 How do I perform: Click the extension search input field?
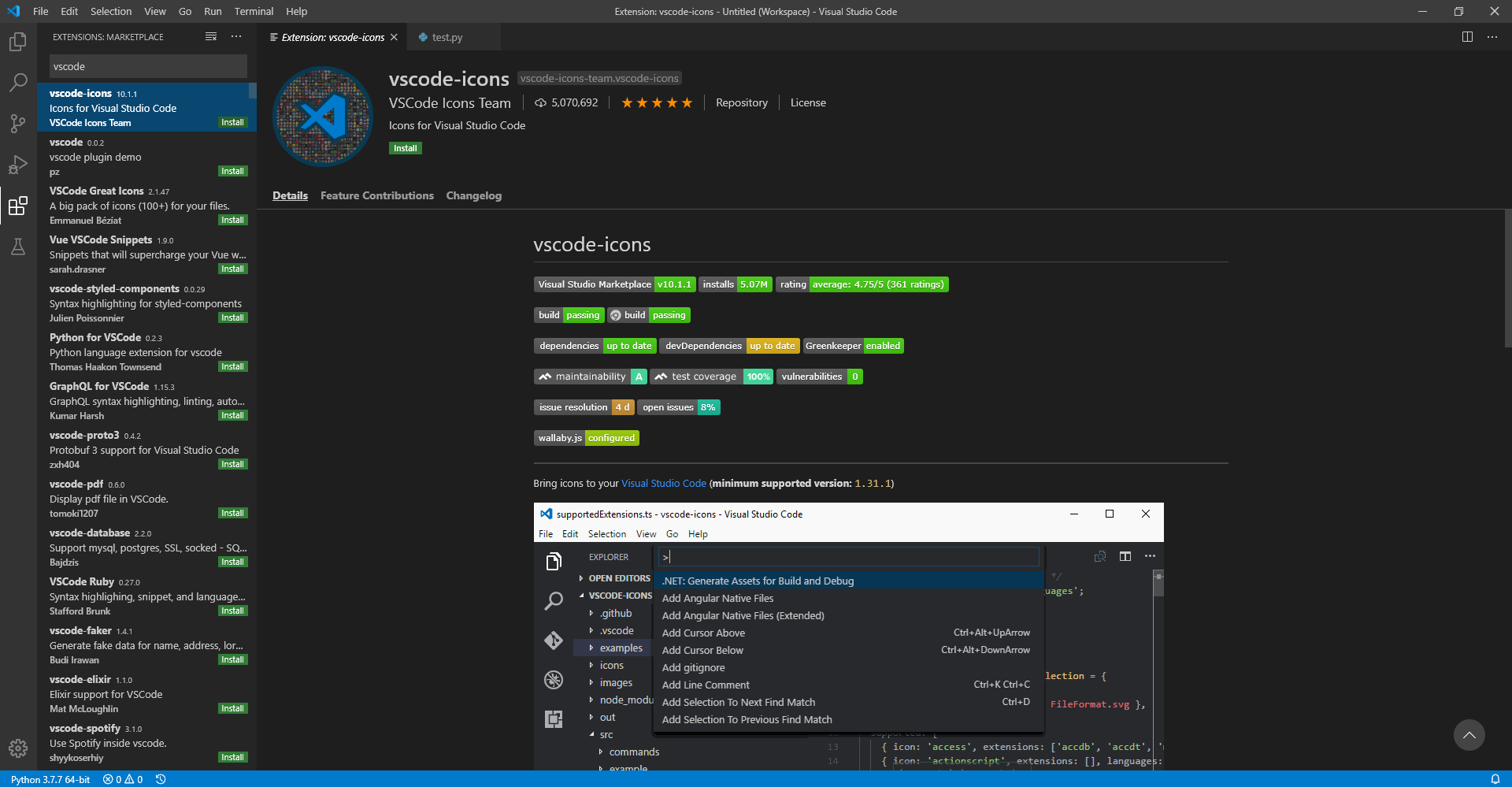[148, 66]
